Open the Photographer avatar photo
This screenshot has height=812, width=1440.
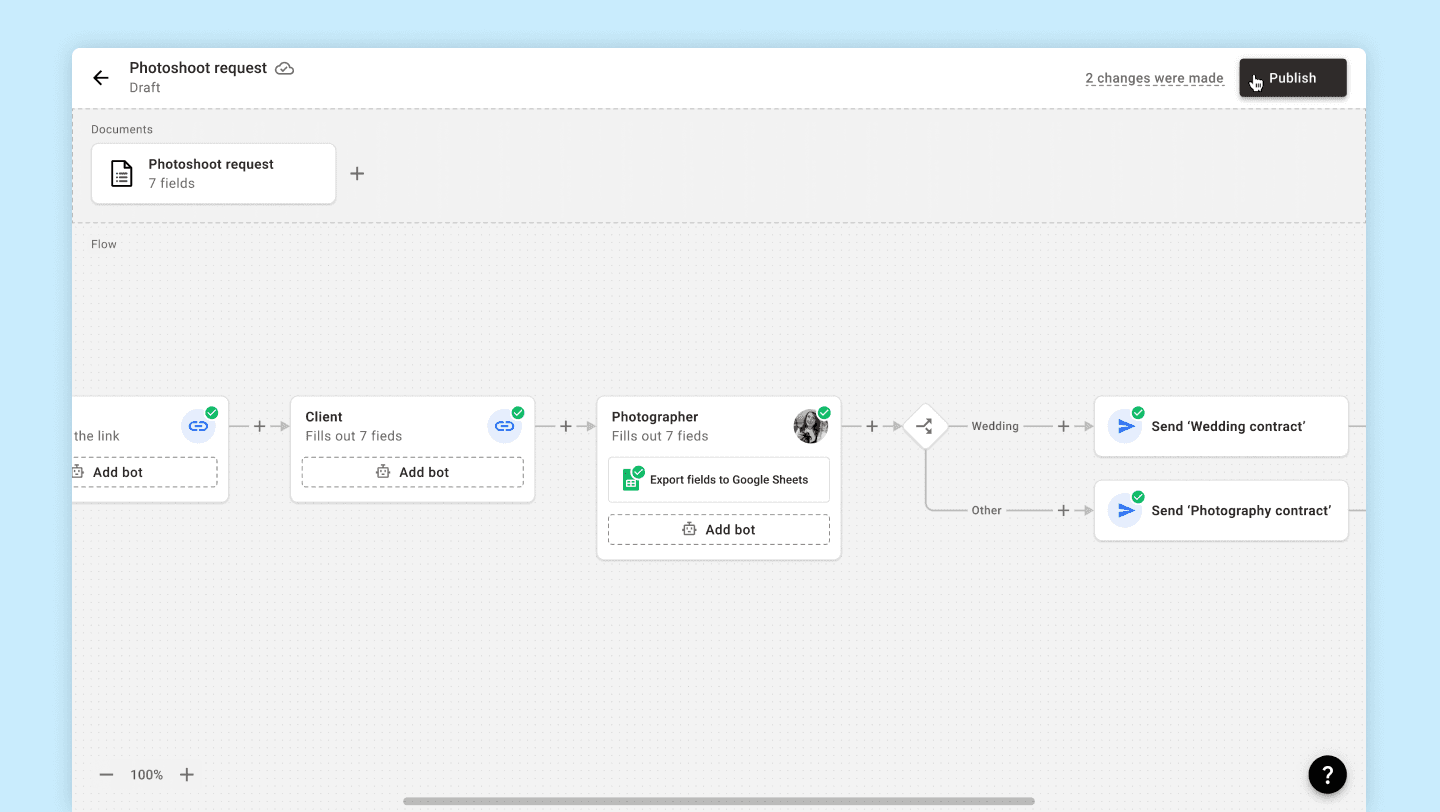(x=811, y=426)
